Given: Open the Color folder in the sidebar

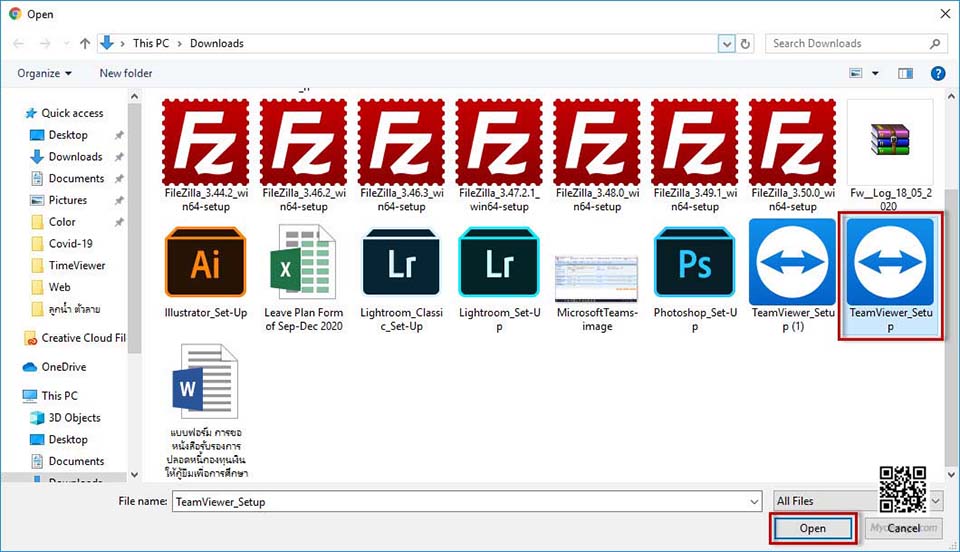Looking at the screenshot, I should [x=53, y=222].
